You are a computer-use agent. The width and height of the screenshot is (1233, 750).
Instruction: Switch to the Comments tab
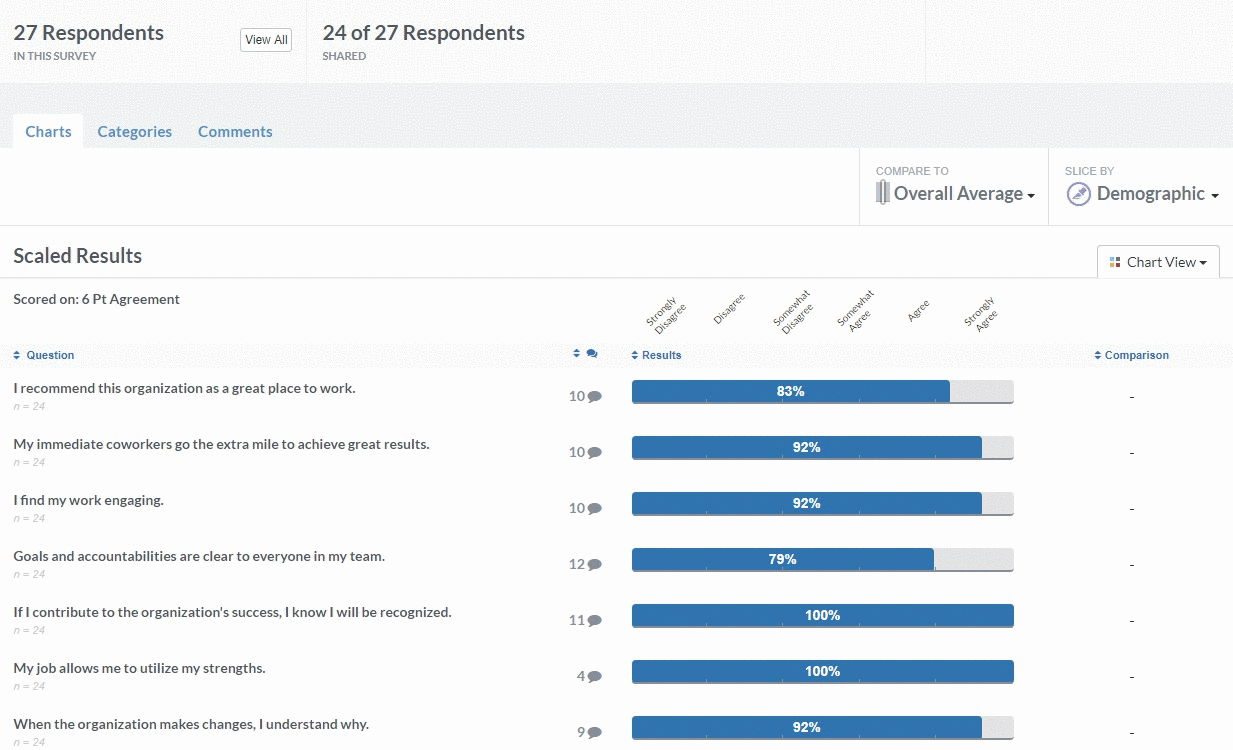pos(235,131)
